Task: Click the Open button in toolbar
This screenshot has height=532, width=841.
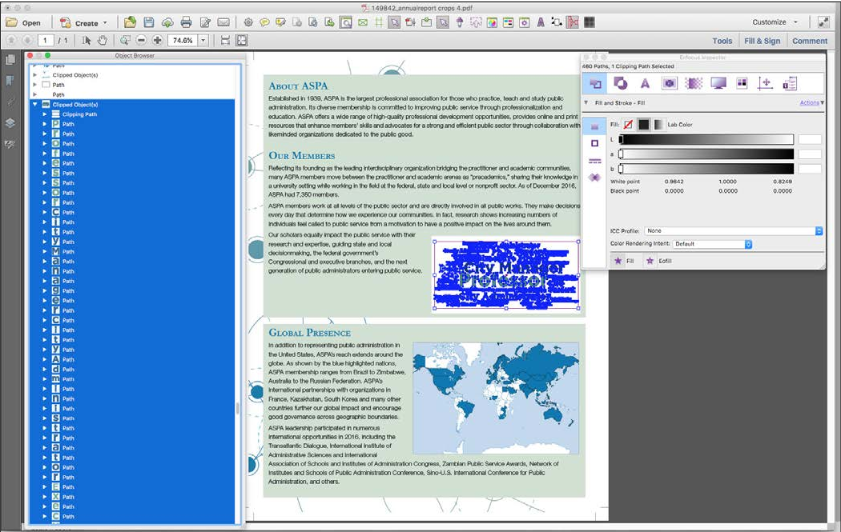Action: pyautogui.click(x=25, y=22)
